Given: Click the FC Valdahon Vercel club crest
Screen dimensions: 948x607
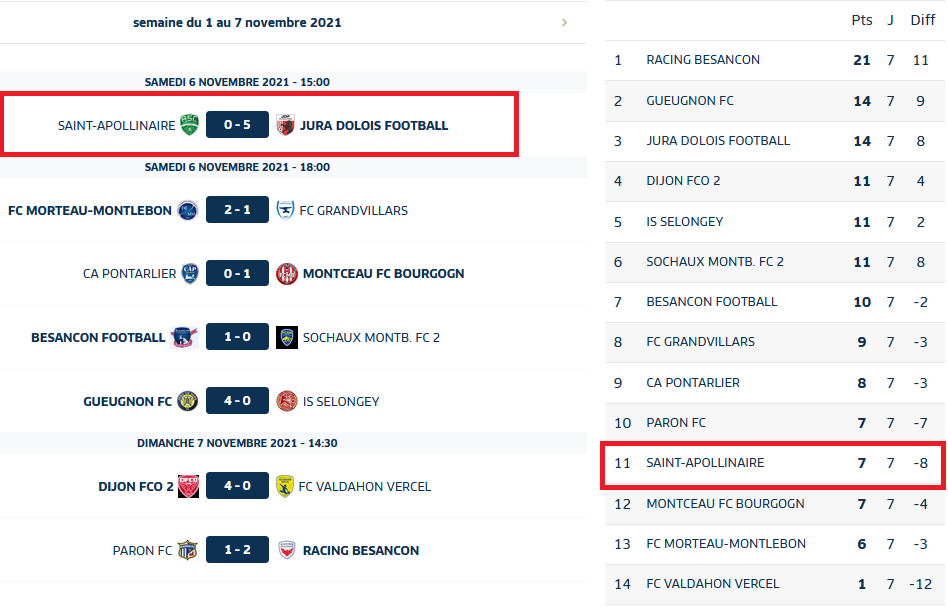Looking at the screenshot, I should pos(285,486).
